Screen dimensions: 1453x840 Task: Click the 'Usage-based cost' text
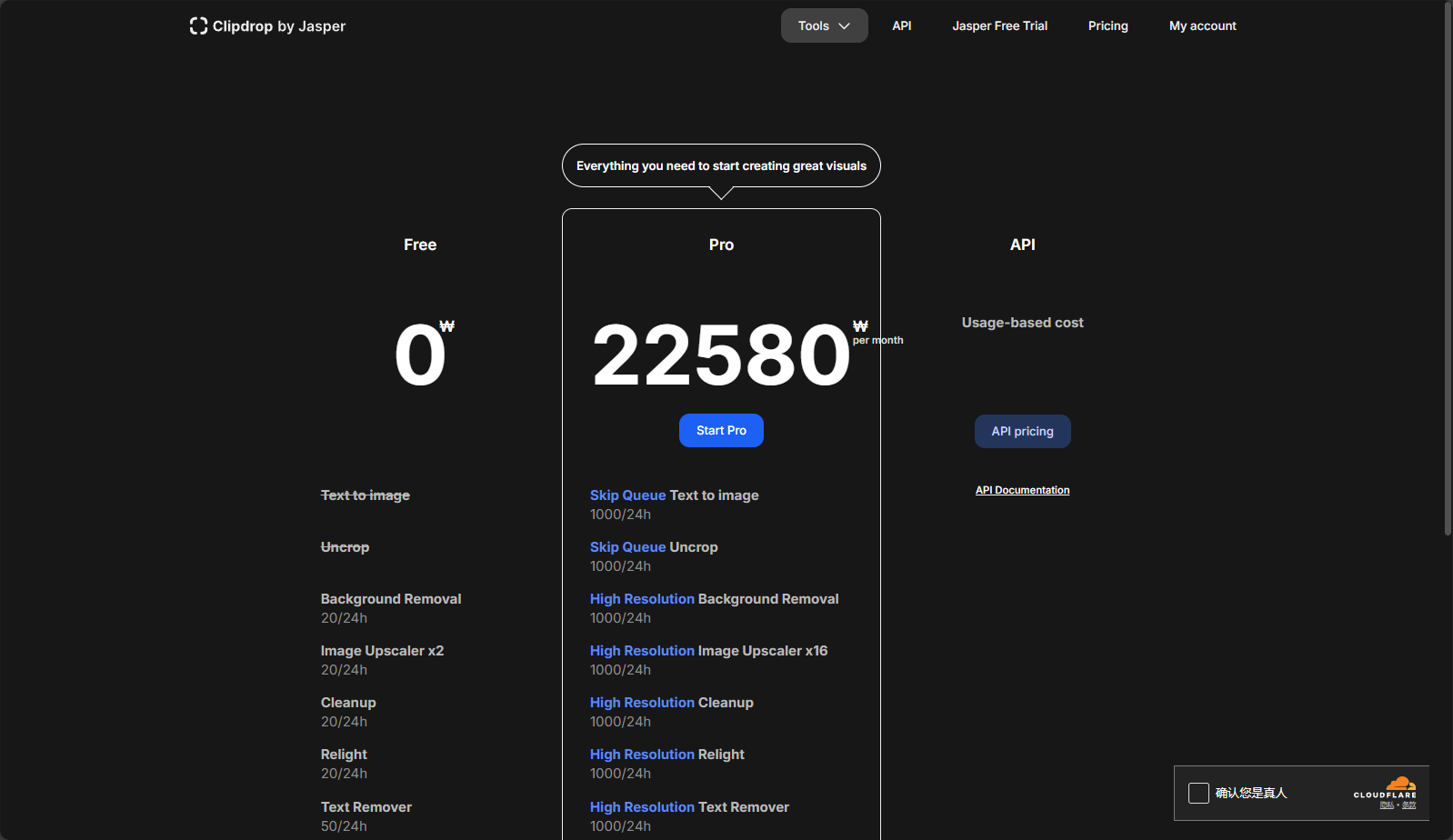pos(1023,323)
